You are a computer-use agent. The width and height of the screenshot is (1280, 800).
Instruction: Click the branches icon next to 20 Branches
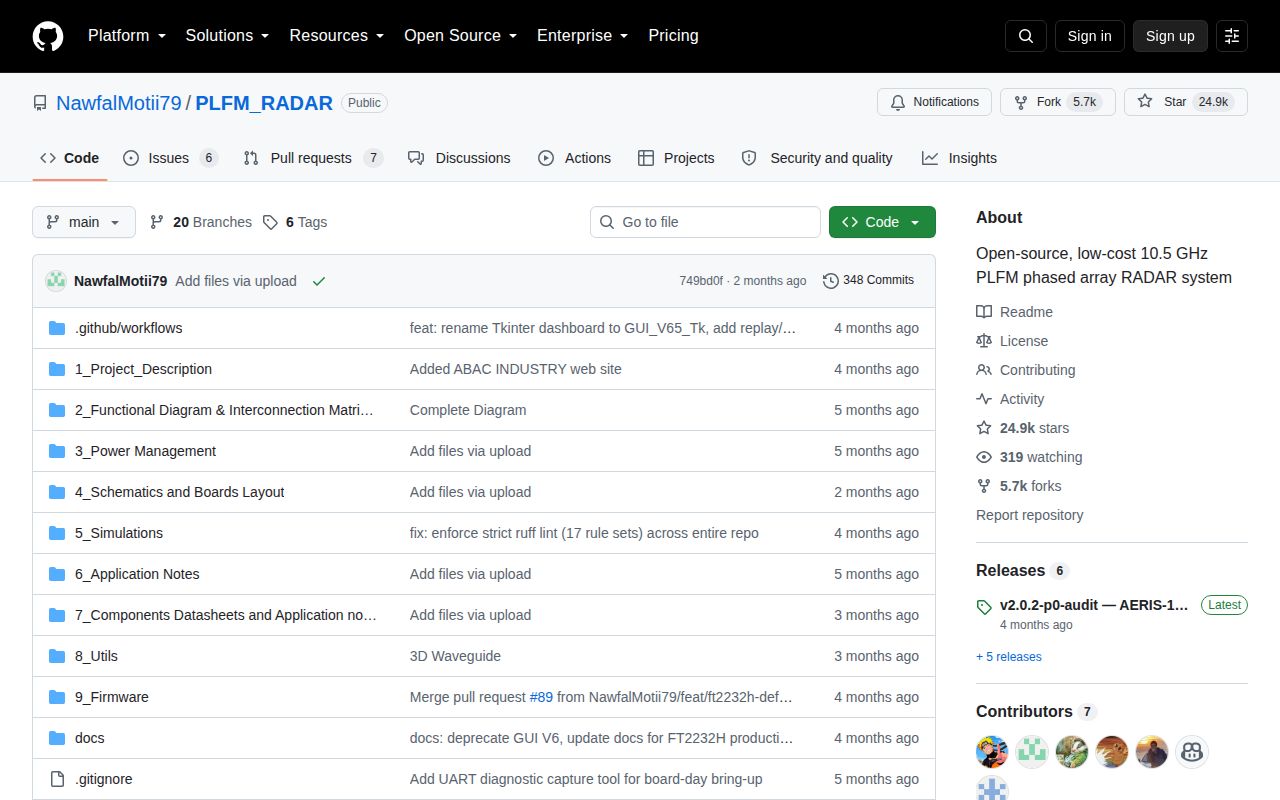[157, 222]
